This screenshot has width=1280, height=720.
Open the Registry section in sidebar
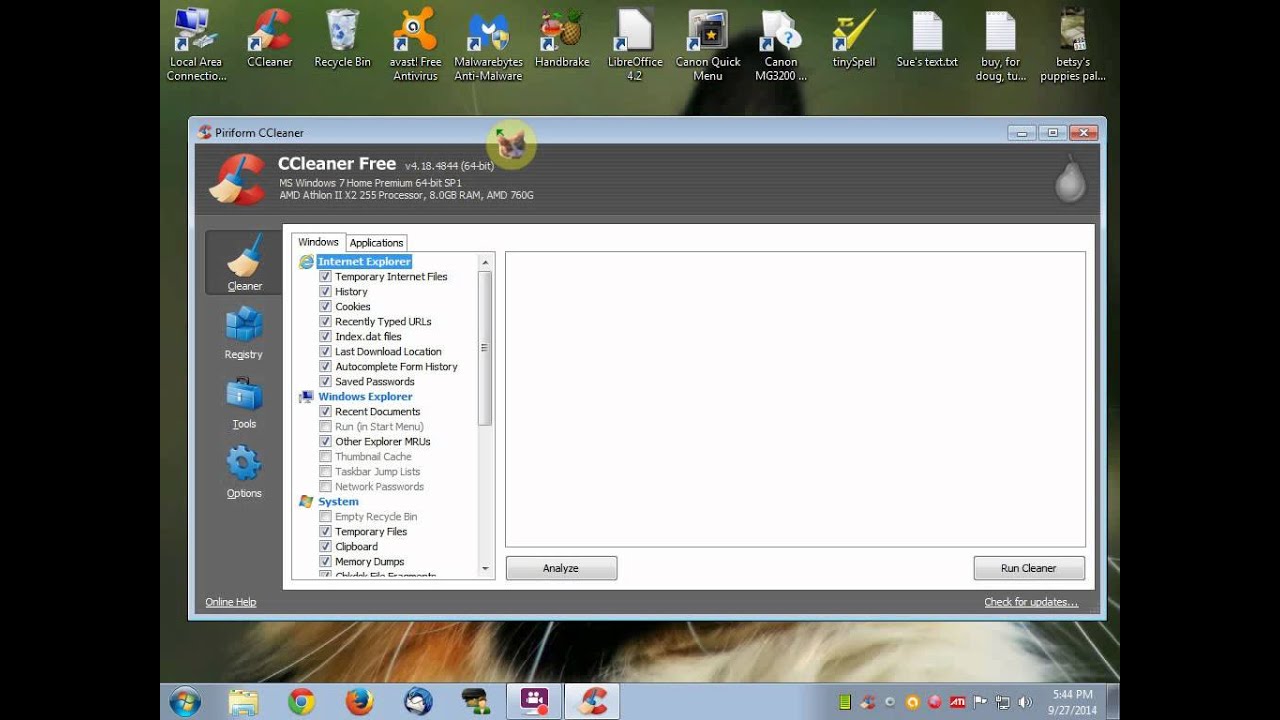tap(244, 333)
